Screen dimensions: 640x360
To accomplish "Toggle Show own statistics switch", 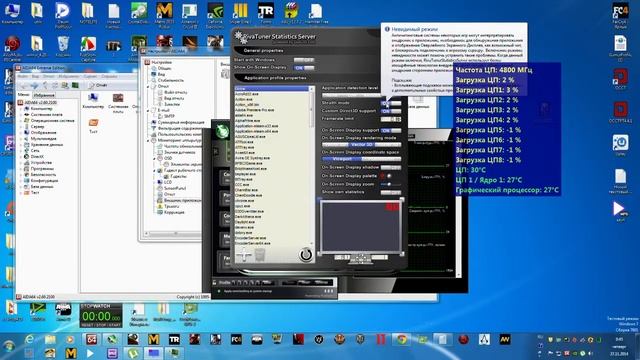I will coord(391,192).
